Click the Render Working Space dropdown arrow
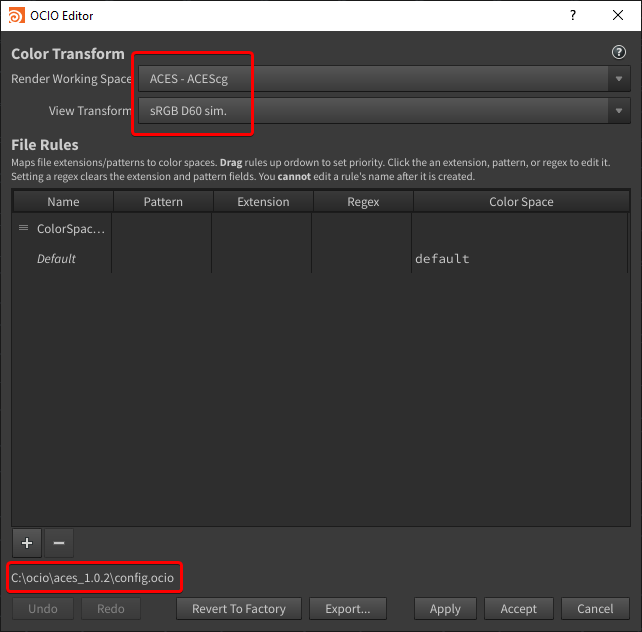The width and height of the screenshot is (642, 632). click(x=619, y=79)
